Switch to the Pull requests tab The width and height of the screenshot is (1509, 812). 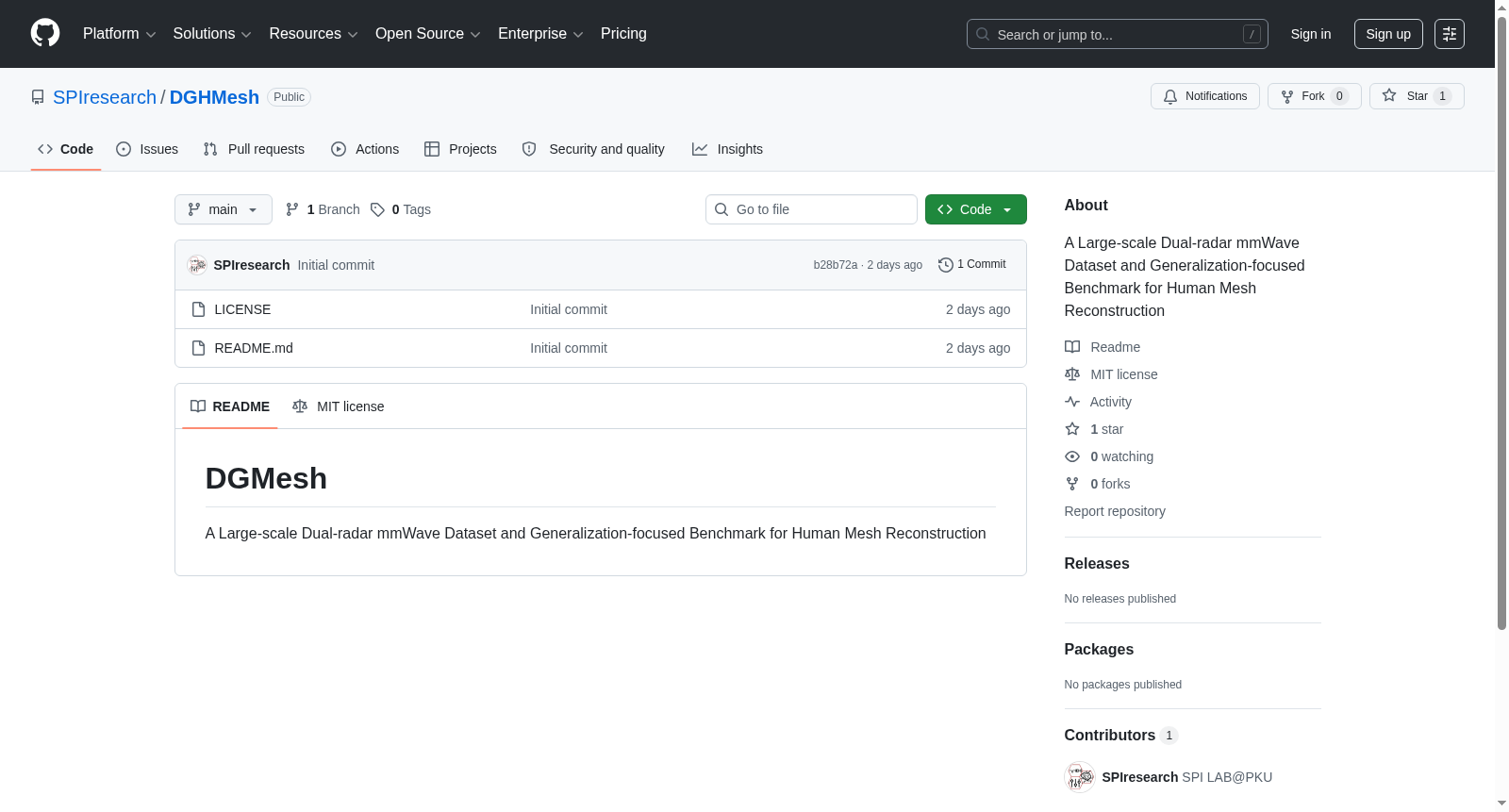[x=254, y=149]
